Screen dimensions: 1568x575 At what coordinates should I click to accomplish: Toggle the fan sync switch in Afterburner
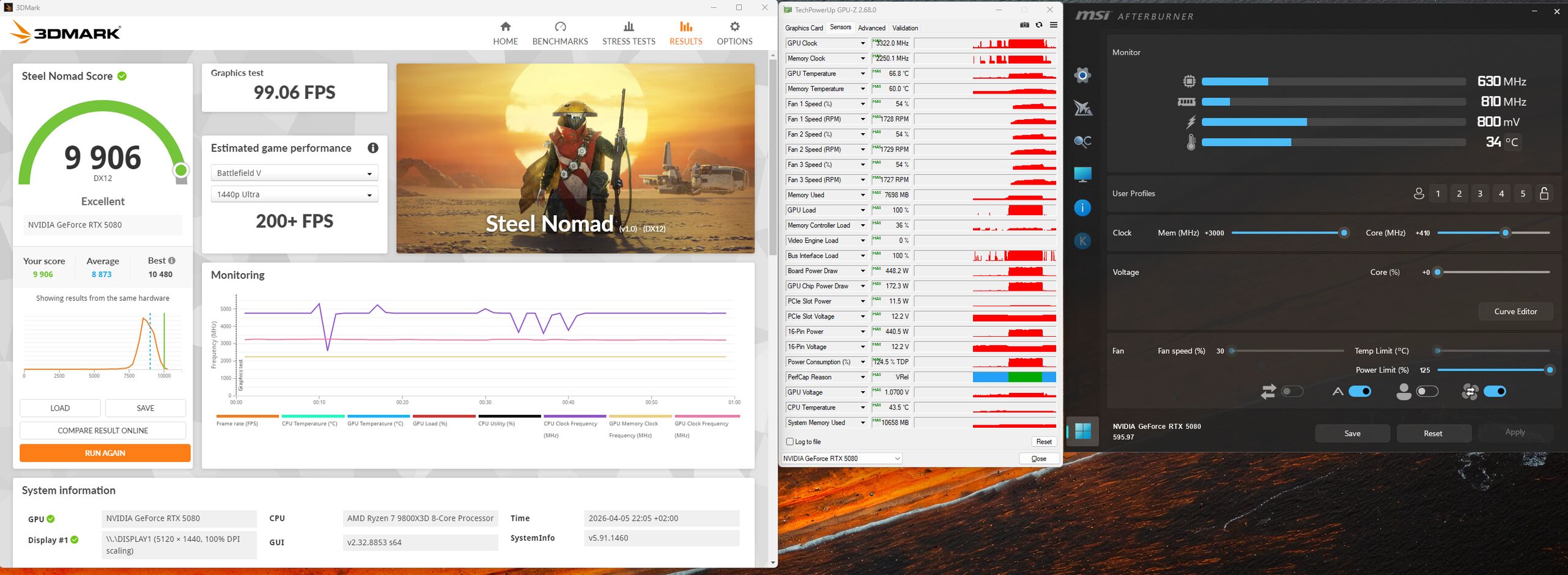[1495, 391]
